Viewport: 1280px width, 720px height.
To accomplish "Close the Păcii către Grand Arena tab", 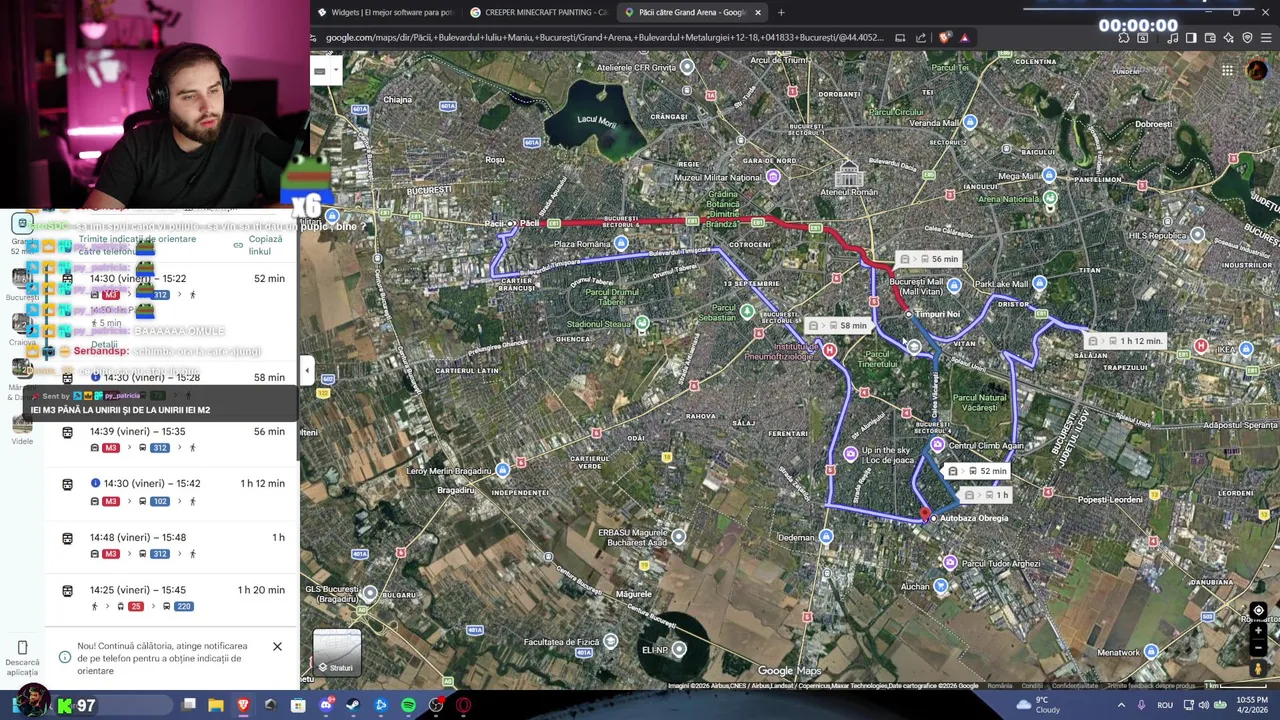I will (x=758, y=12).
